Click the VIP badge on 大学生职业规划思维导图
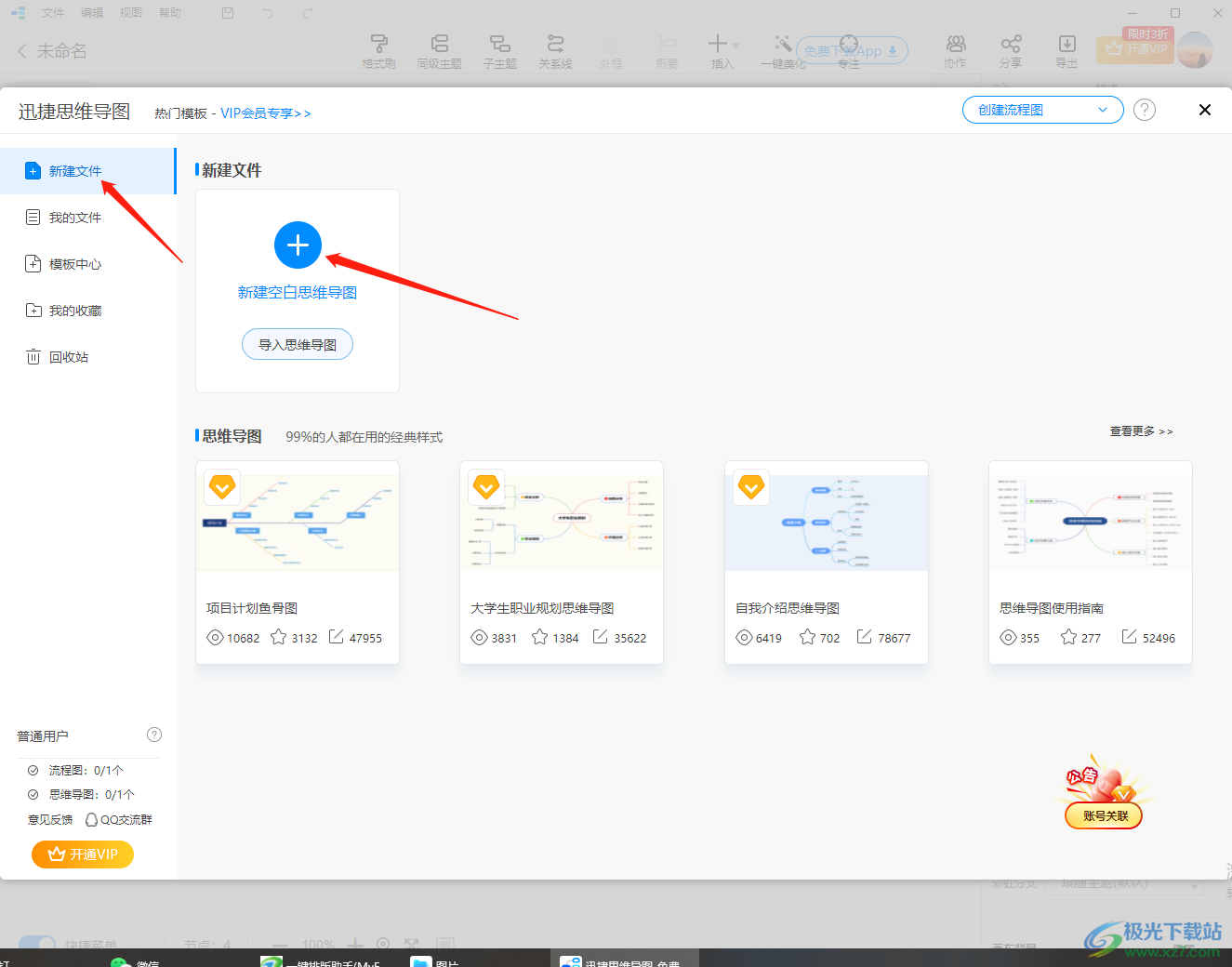Viewport: 1232px width, 967px height. pyautogui.click(x=486, y=486)
